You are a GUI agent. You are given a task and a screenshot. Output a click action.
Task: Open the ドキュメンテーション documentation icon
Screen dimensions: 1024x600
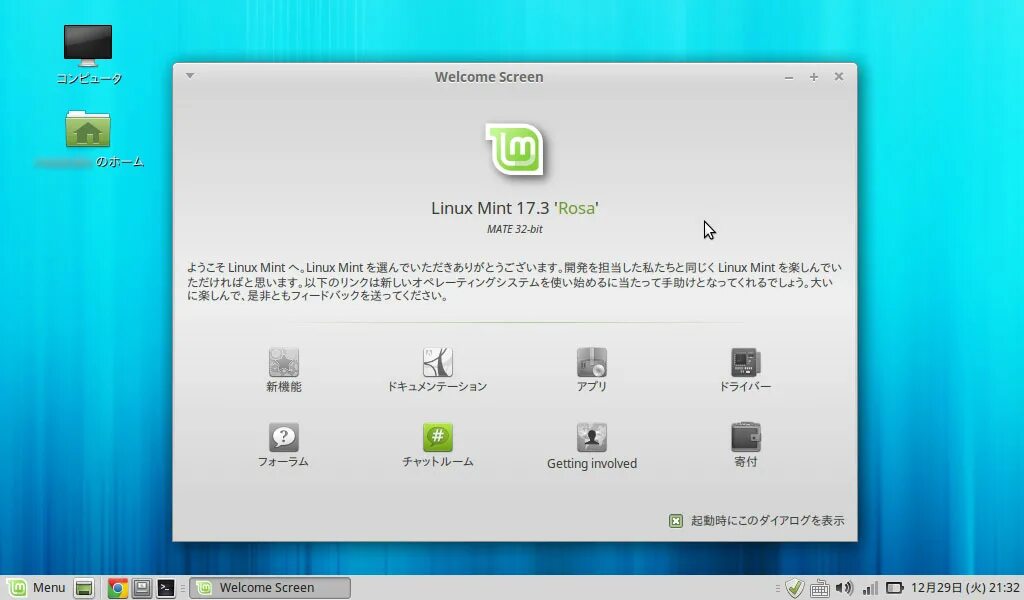click(x=438, y=362)
